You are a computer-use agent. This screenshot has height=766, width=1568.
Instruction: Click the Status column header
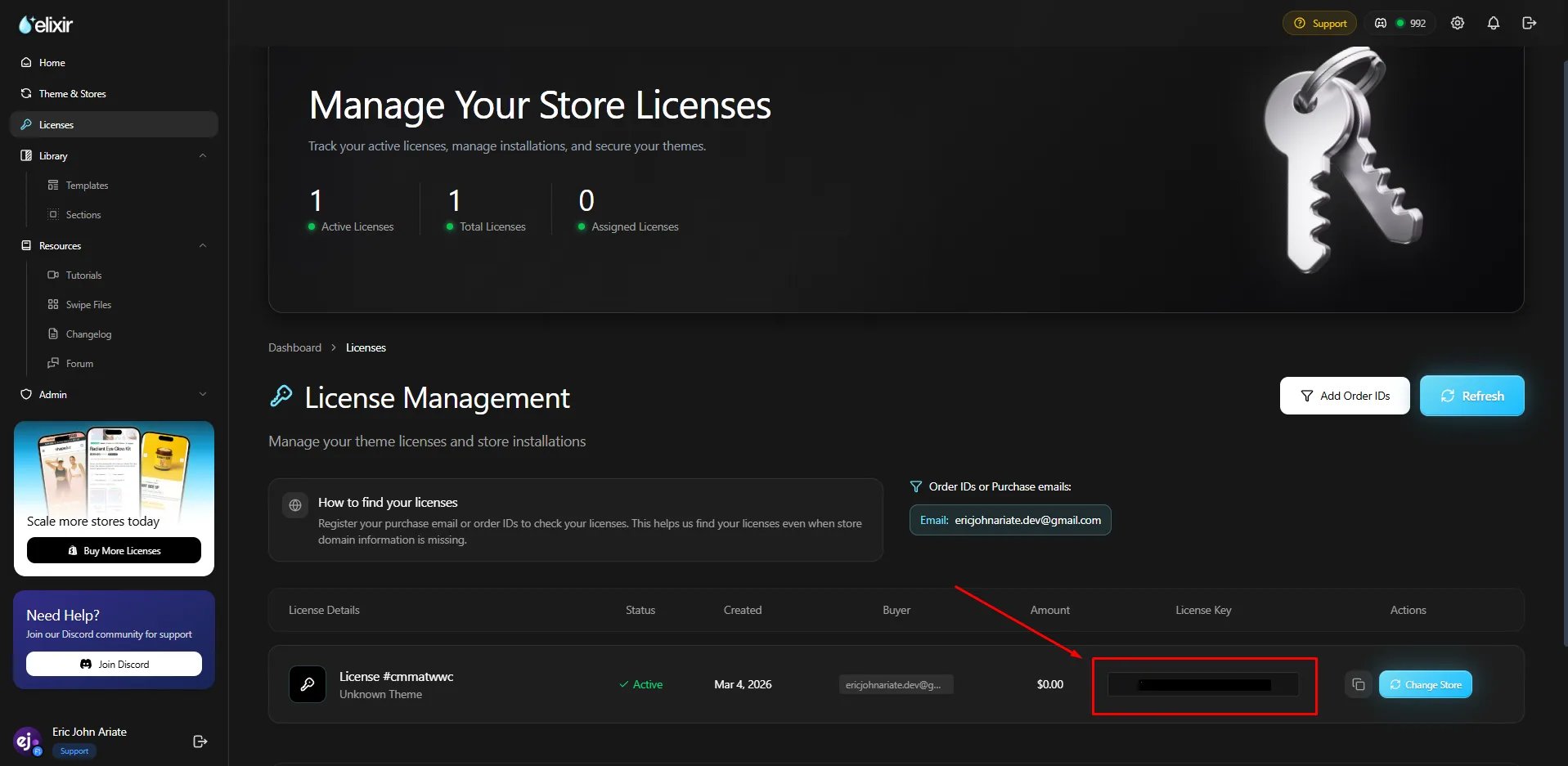click(640, 610)
